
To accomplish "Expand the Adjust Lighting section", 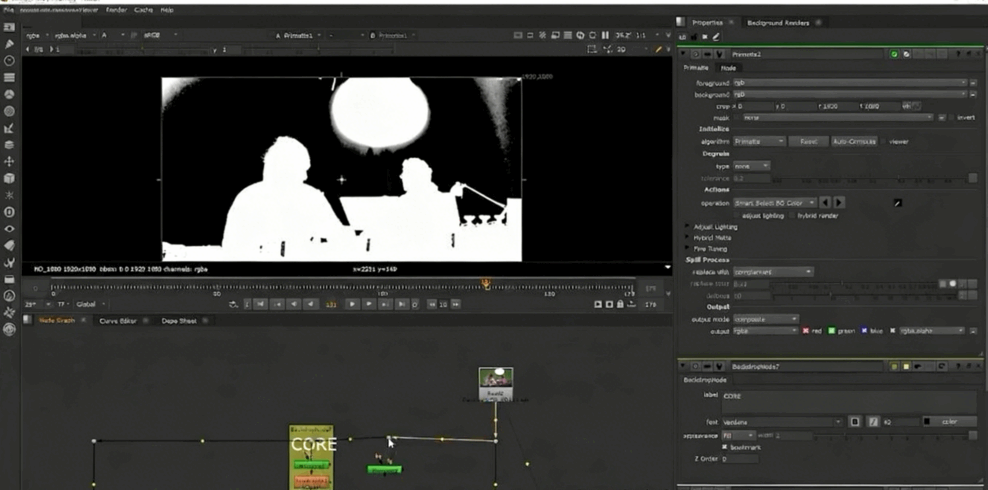I will pyautogui.click(x=687, y=227).
